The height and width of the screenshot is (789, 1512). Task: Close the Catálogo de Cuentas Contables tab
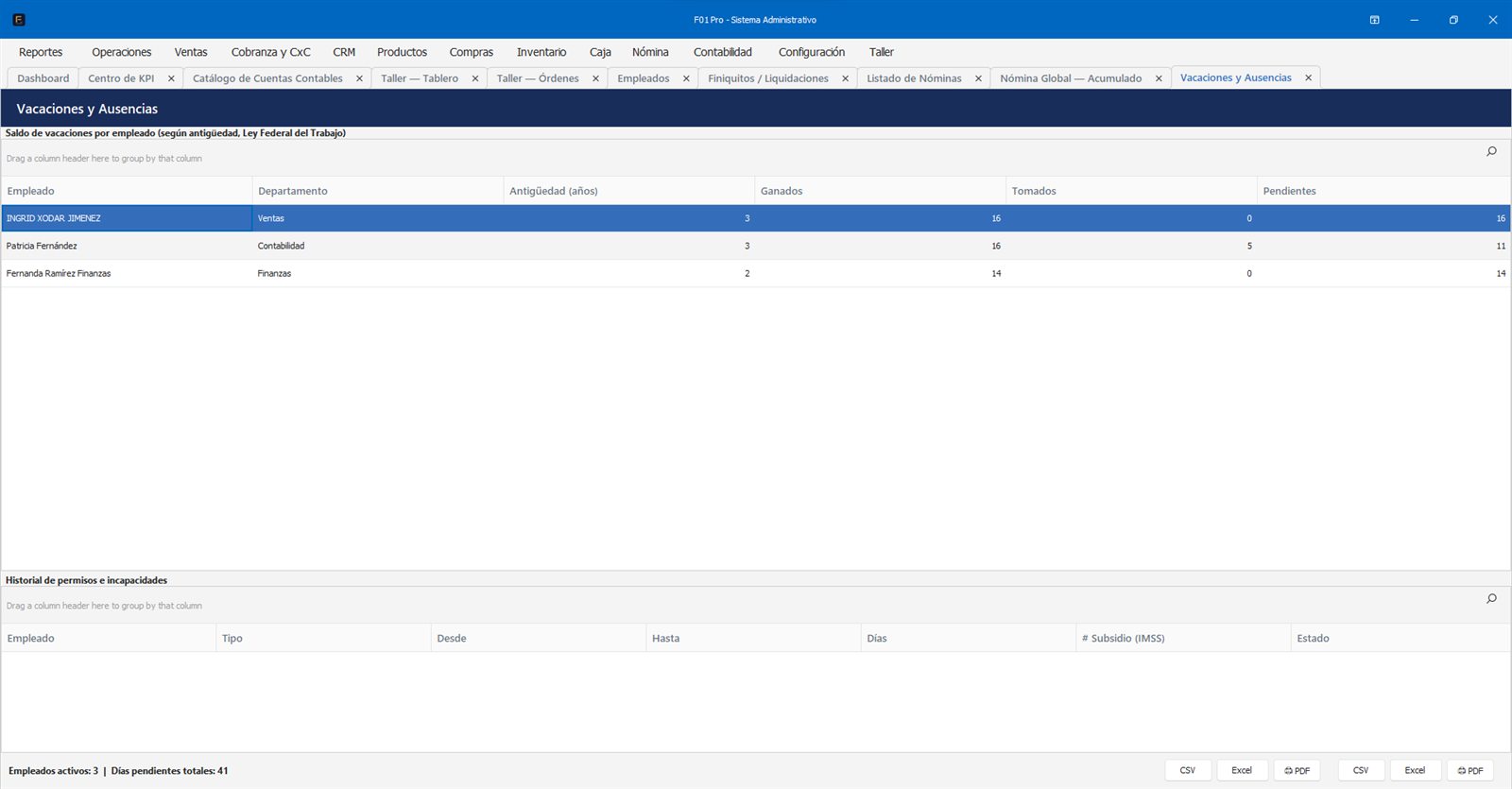coord(359,78)
